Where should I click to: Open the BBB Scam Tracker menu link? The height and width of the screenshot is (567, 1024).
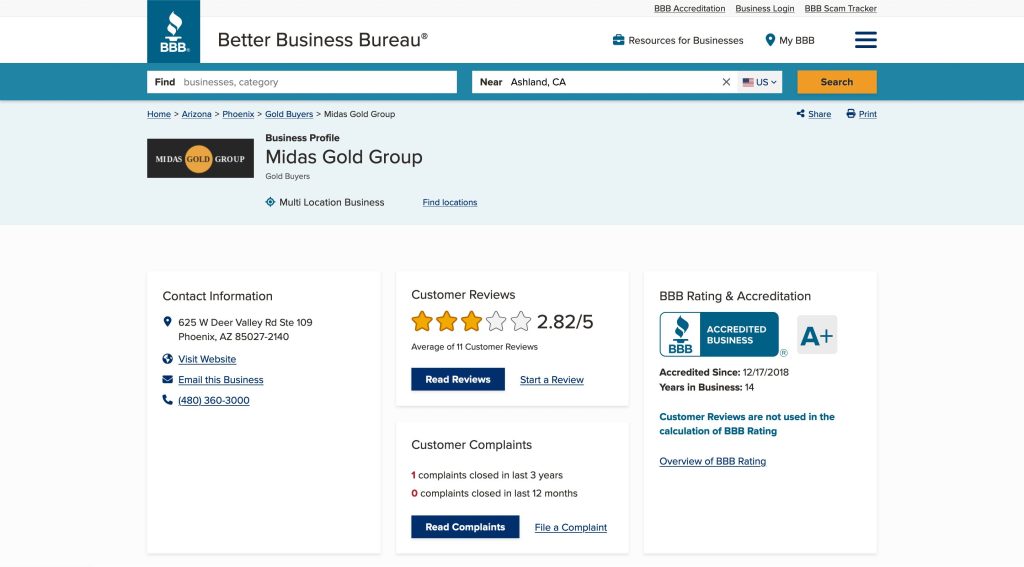point(840,8)
